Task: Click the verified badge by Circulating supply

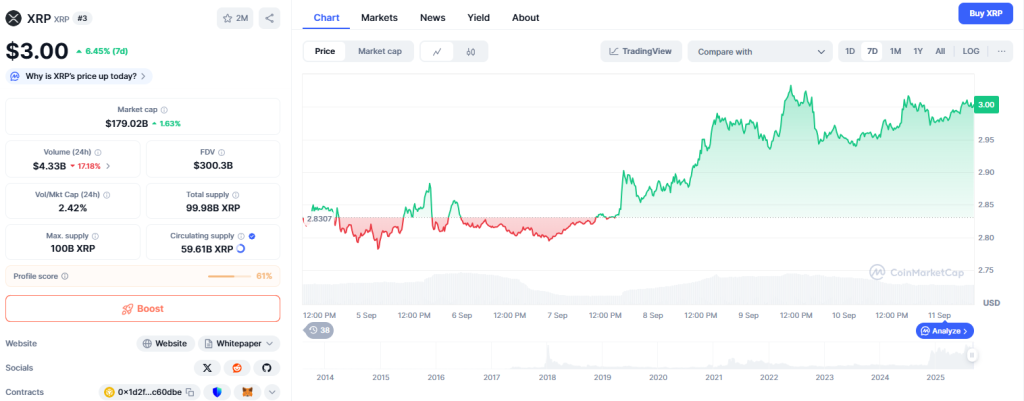Action: [252, 236]
